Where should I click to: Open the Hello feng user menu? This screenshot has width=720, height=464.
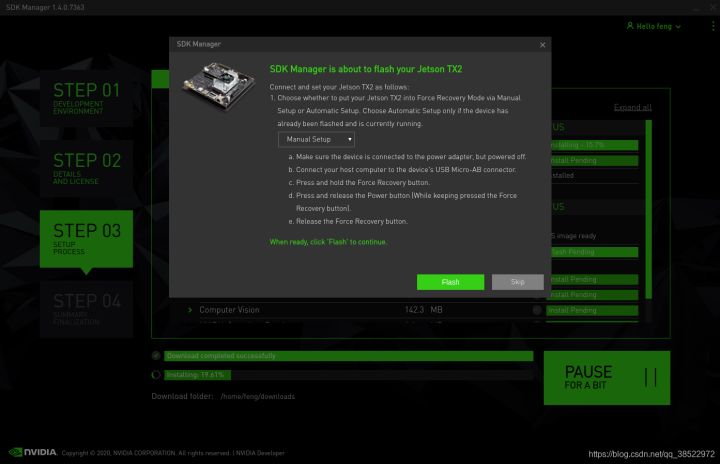tap(654, 26)
